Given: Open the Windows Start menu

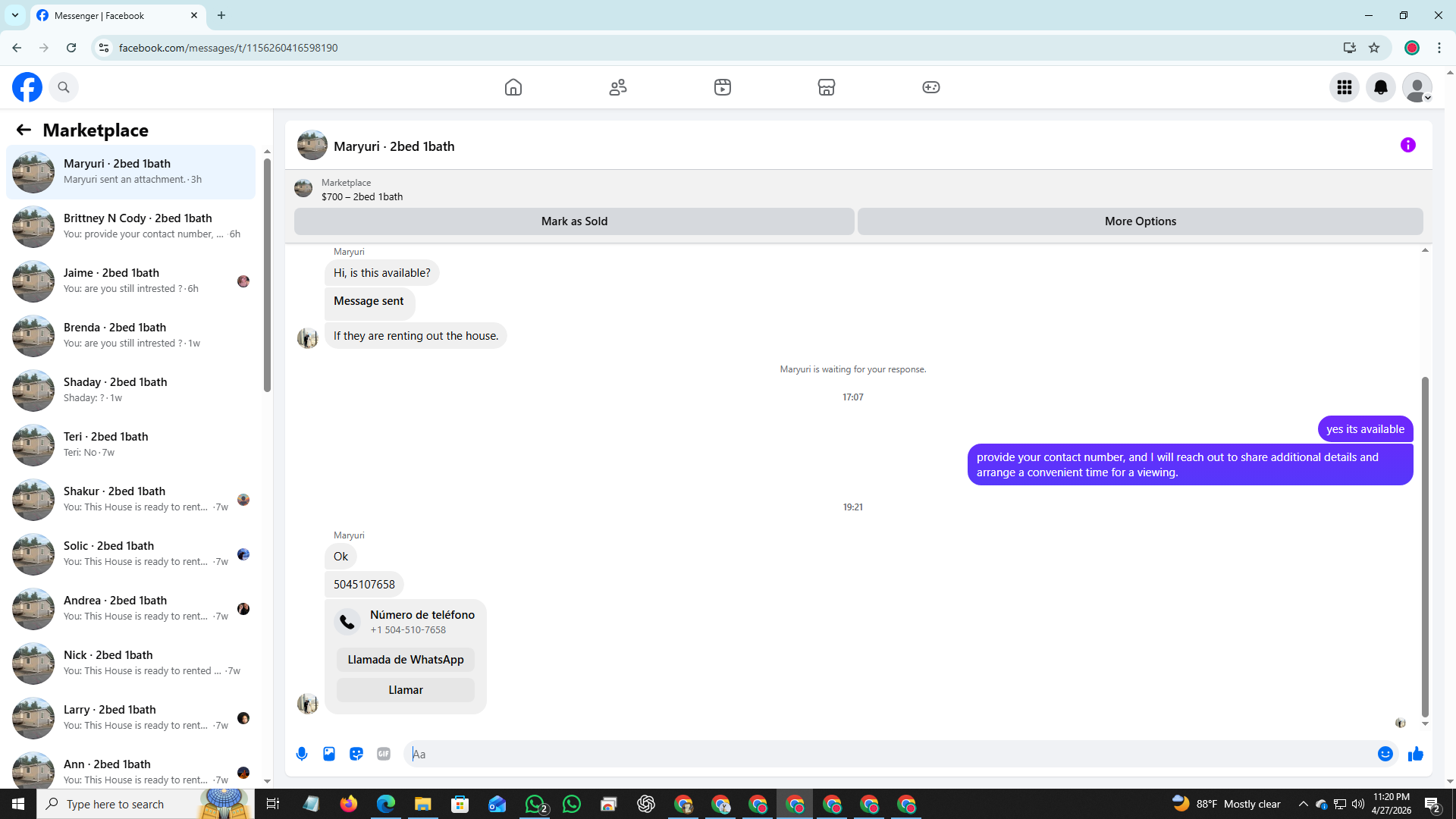Looking at the screenshot, I should pyautogui.click(x=18, y=804).
